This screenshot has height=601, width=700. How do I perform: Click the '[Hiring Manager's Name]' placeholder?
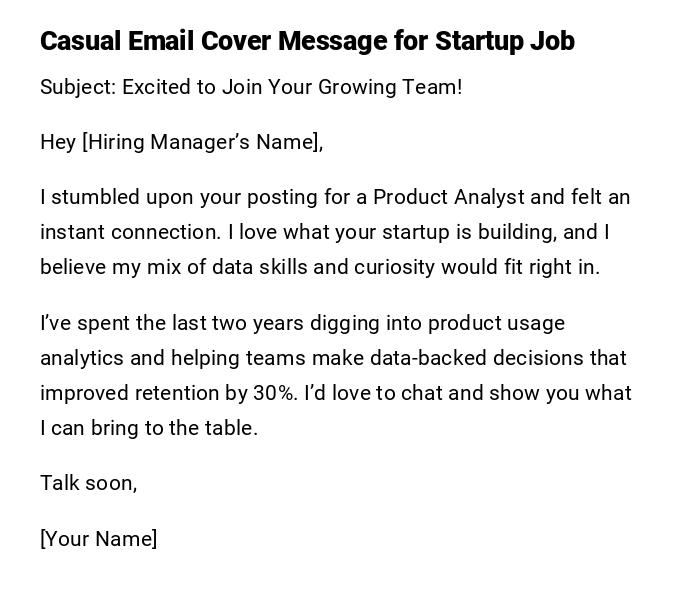[x=202, y=142]
